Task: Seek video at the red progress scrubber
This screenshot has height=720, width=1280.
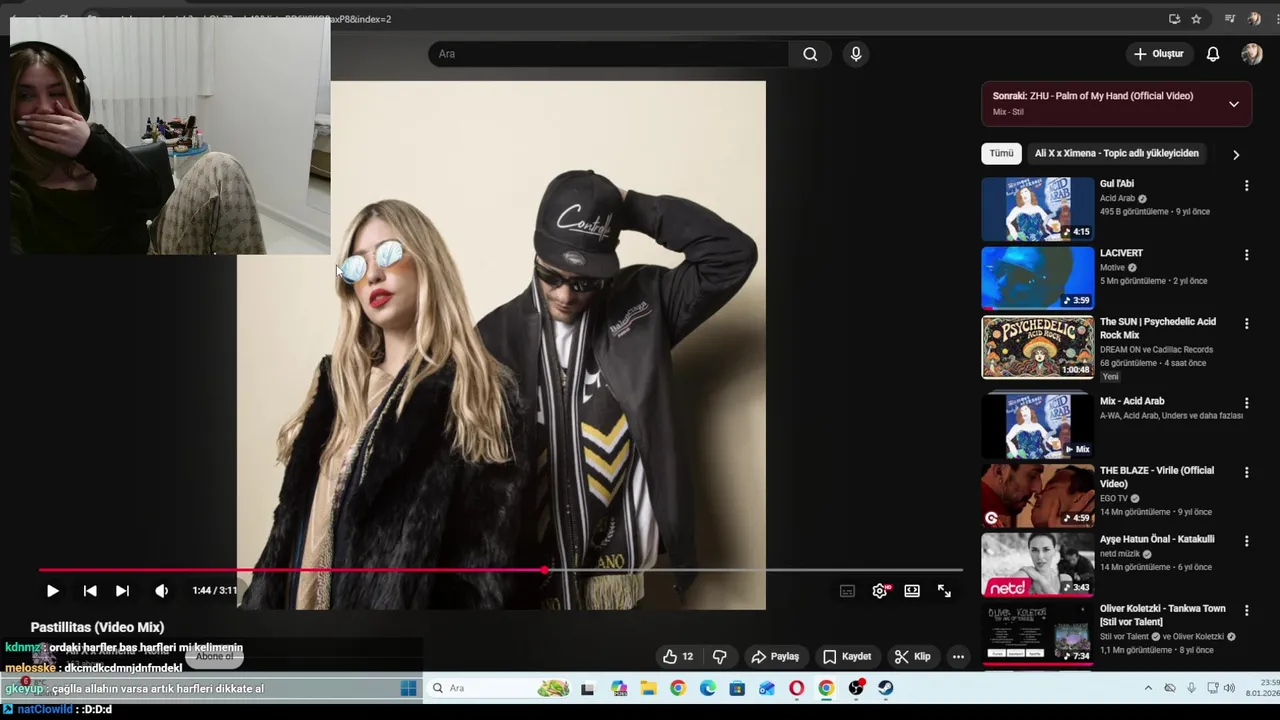Action: point(544,570)
